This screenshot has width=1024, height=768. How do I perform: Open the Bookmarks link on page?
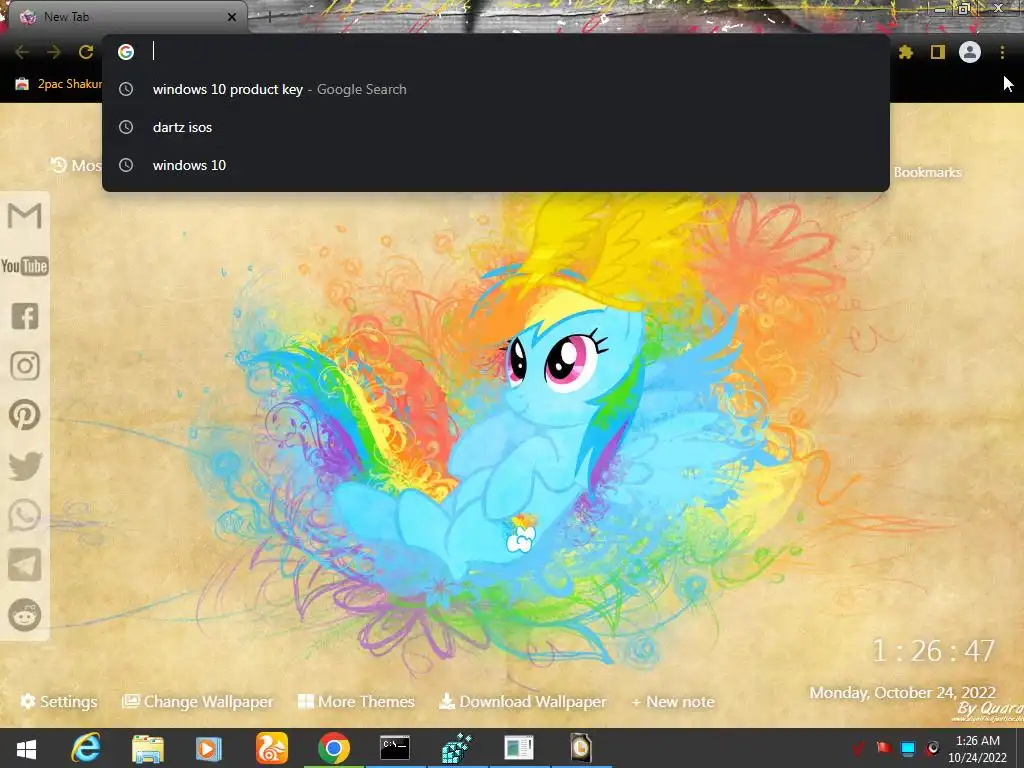pyautogui.click(x=927, y=172)
